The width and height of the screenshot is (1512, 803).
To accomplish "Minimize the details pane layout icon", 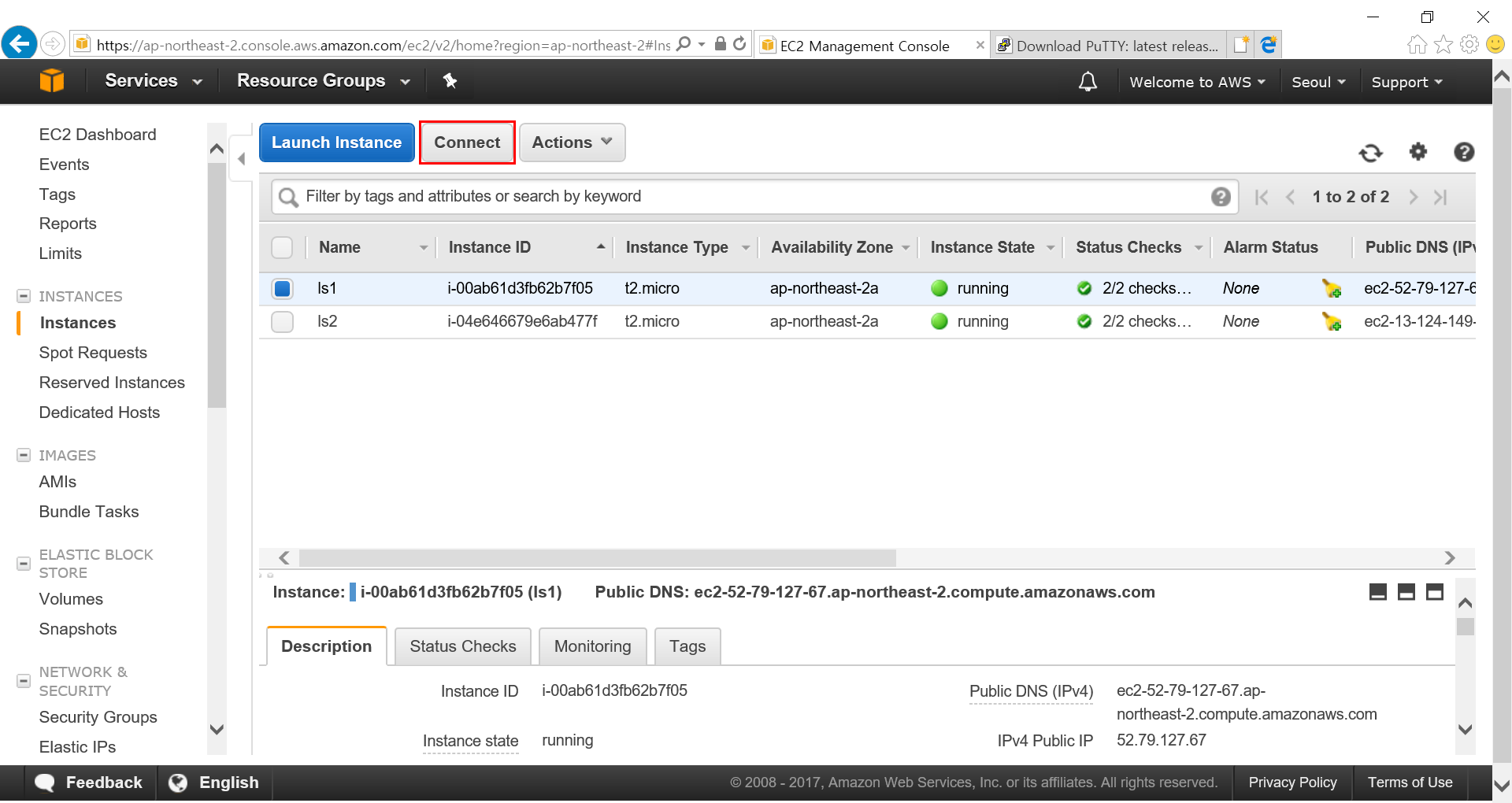I will click(1378, 592).
